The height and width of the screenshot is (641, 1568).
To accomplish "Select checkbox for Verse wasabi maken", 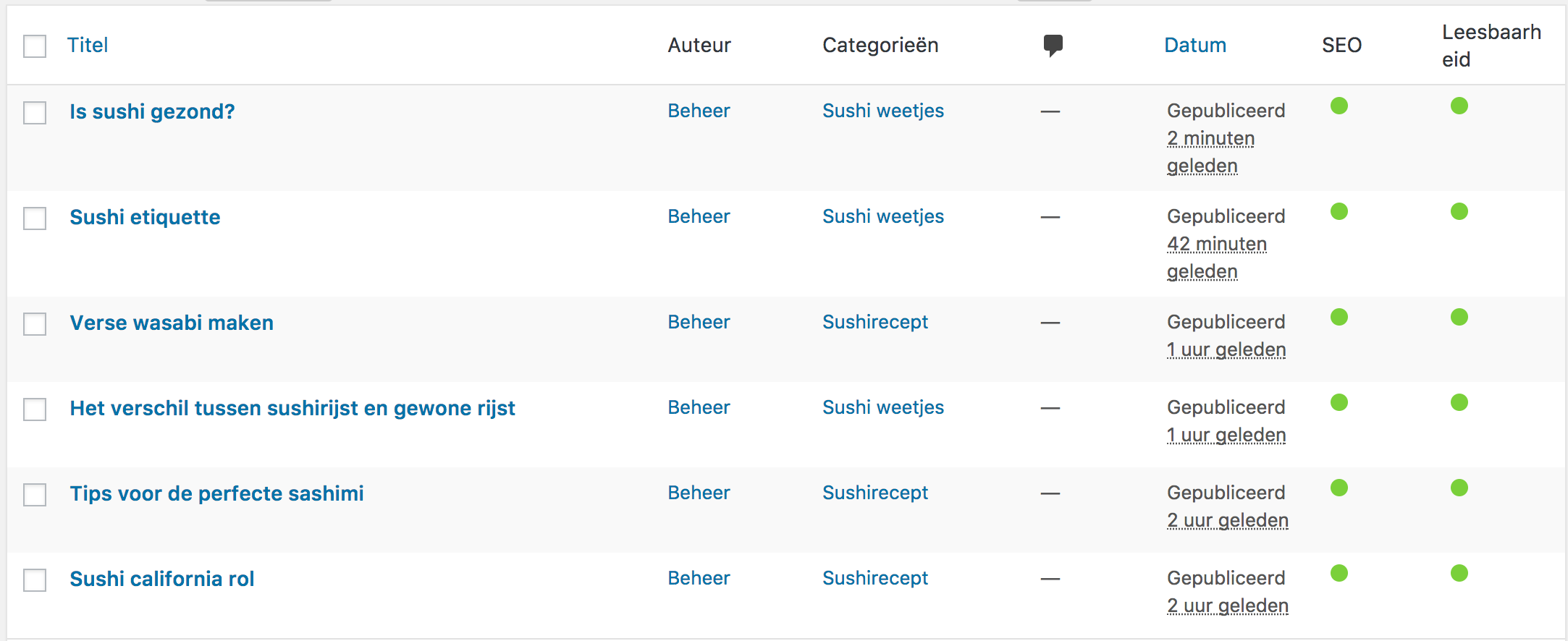I will click(35, 324).
